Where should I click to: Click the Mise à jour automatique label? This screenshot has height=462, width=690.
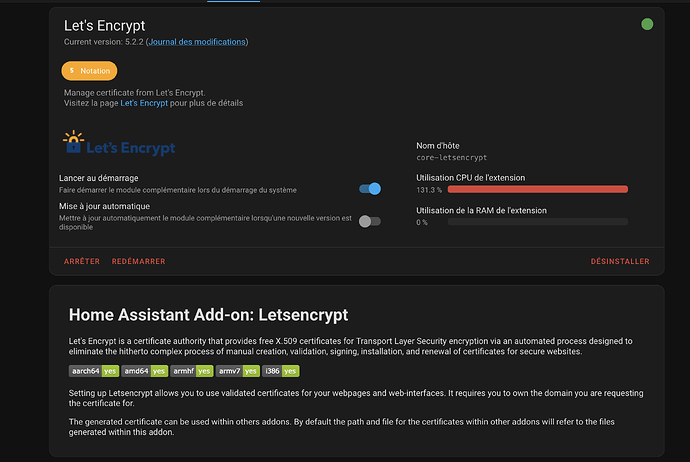[104, 206]
